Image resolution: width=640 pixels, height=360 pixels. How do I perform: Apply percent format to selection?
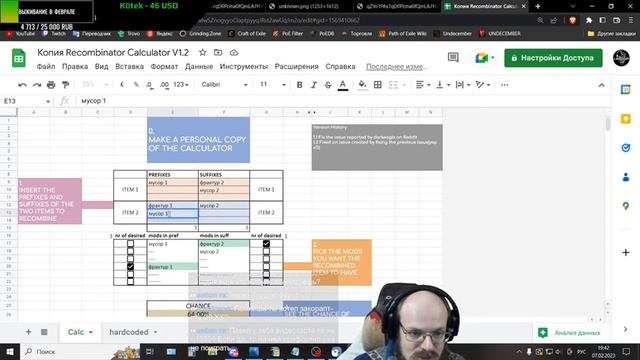[136, 84]
